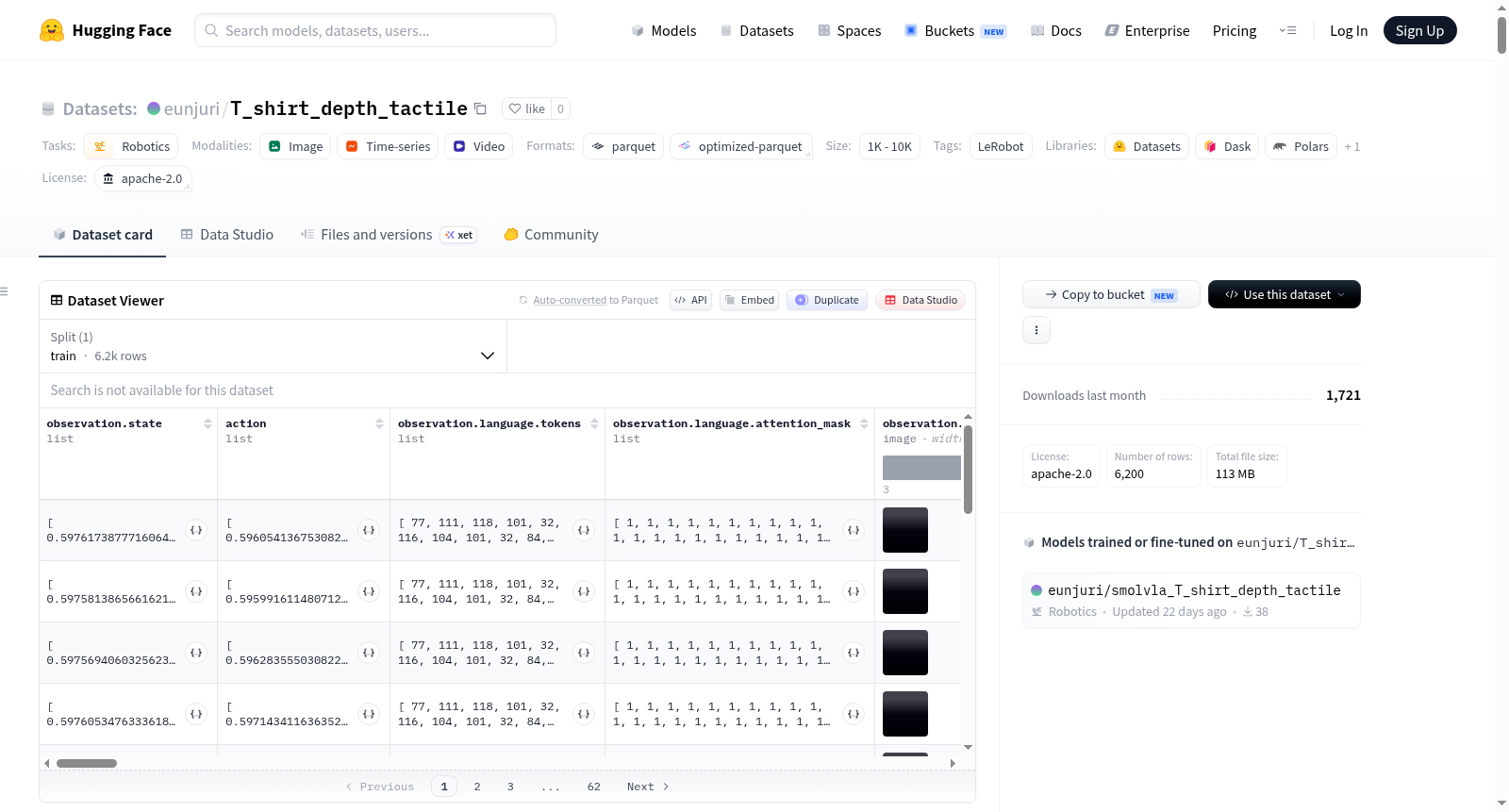Click the page vertical scrollbar thumb

(x=1501, y=35)
